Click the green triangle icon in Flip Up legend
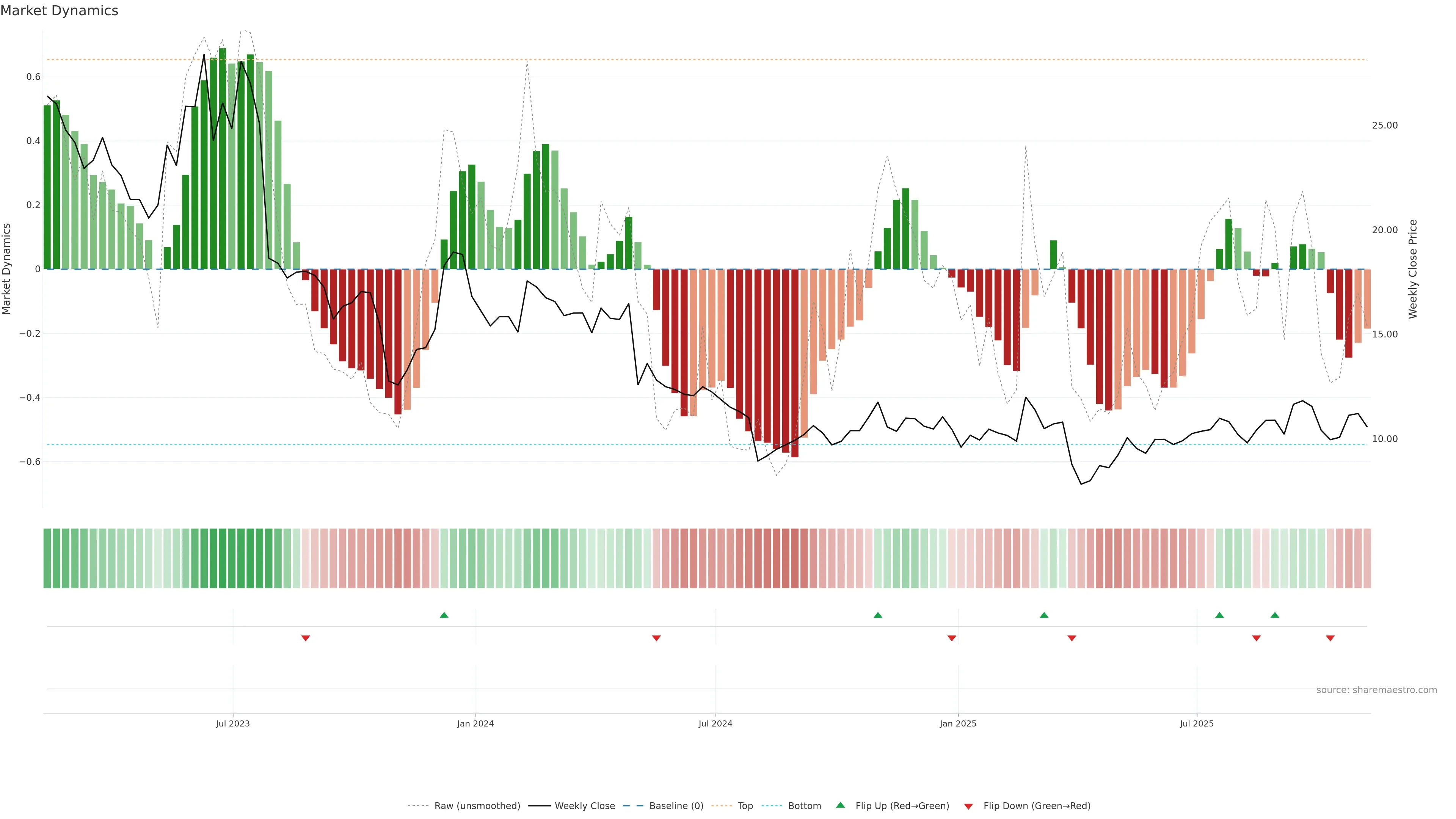The image size is (1456, 819). [x=841, y=805]
